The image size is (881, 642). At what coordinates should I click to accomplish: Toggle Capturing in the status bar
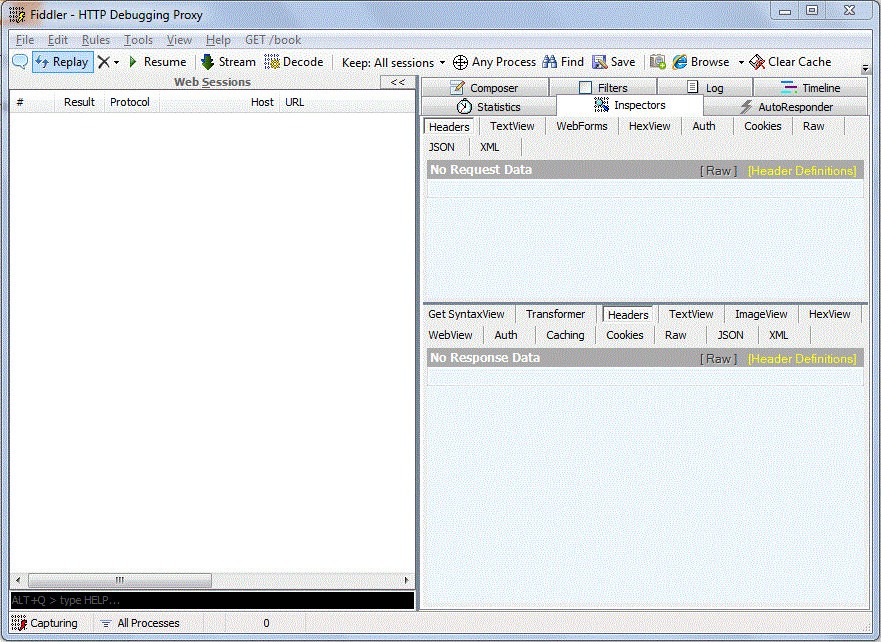pos(44,623)
